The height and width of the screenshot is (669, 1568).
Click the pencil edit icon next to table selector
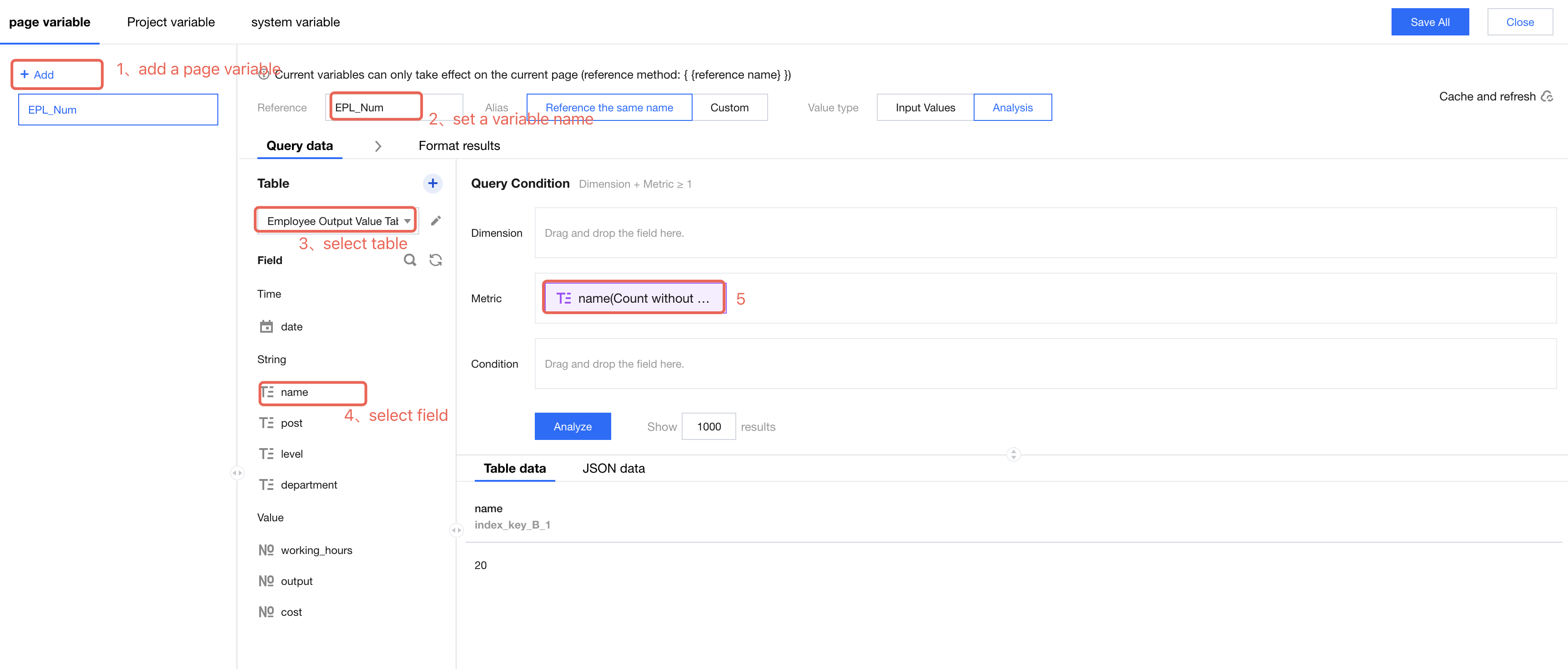[x=436, y=221]
